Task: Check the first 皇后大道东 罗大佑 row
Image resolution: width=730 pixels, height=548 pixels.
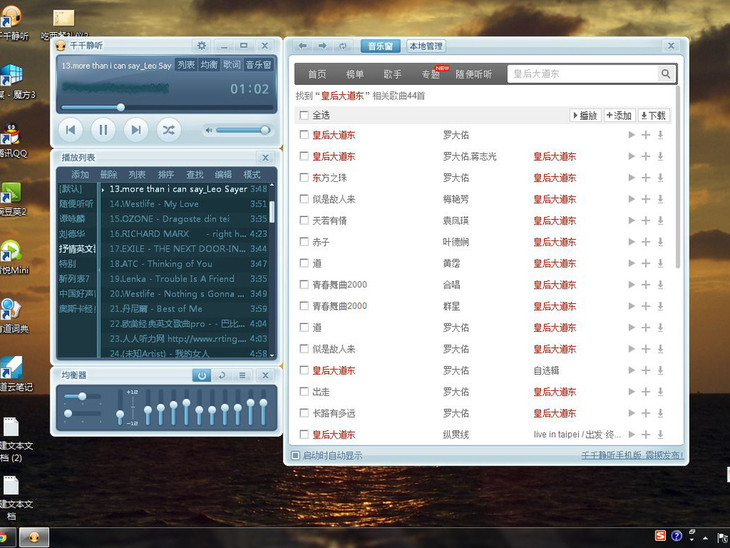Action: [x=304, y=135]
